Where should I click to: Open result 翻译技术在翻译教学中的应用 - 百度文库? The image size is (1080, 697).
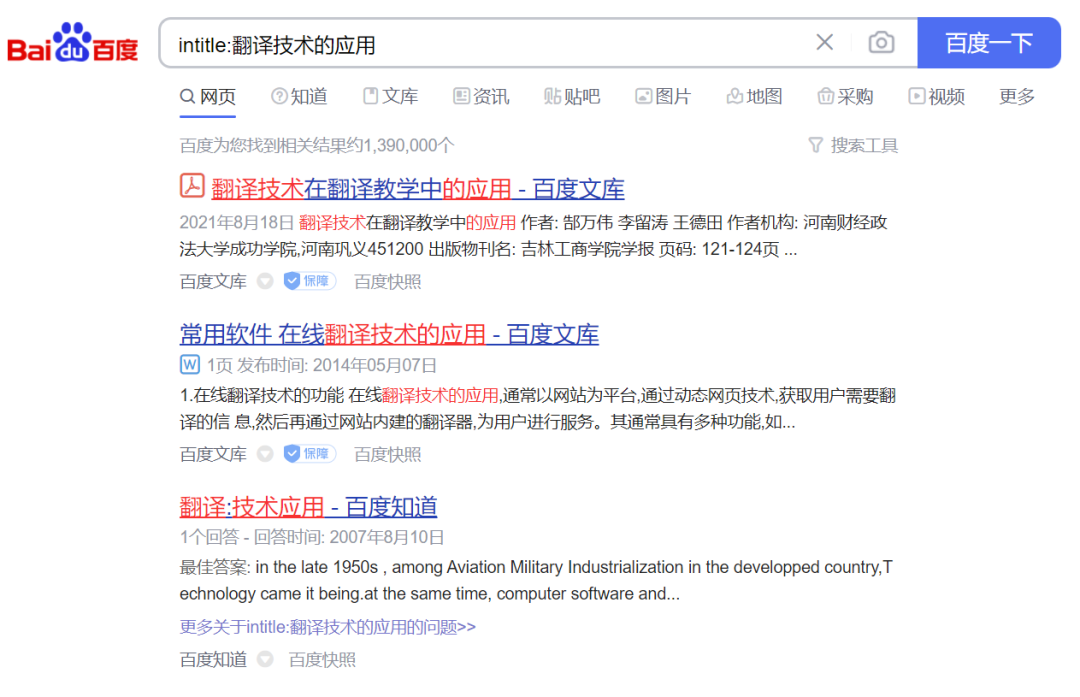click(418, 189)
